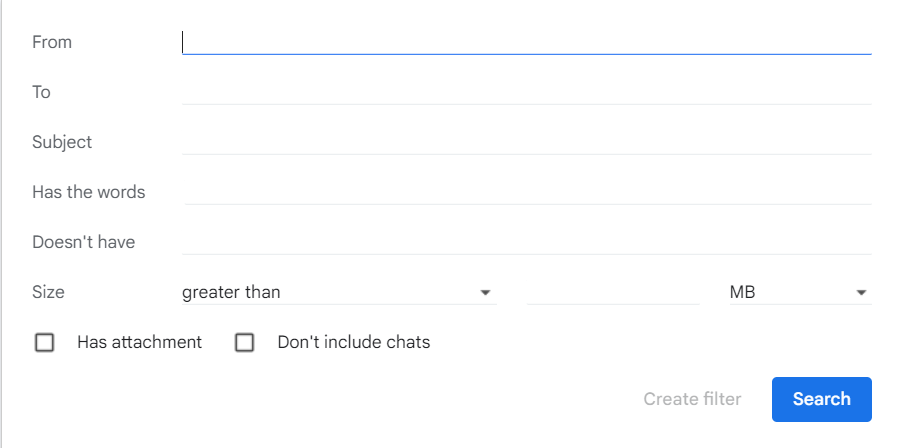Click the Has attachment label text
Image resolution: width=902 pixels, height=448 pixels.
tap(139, 342)
